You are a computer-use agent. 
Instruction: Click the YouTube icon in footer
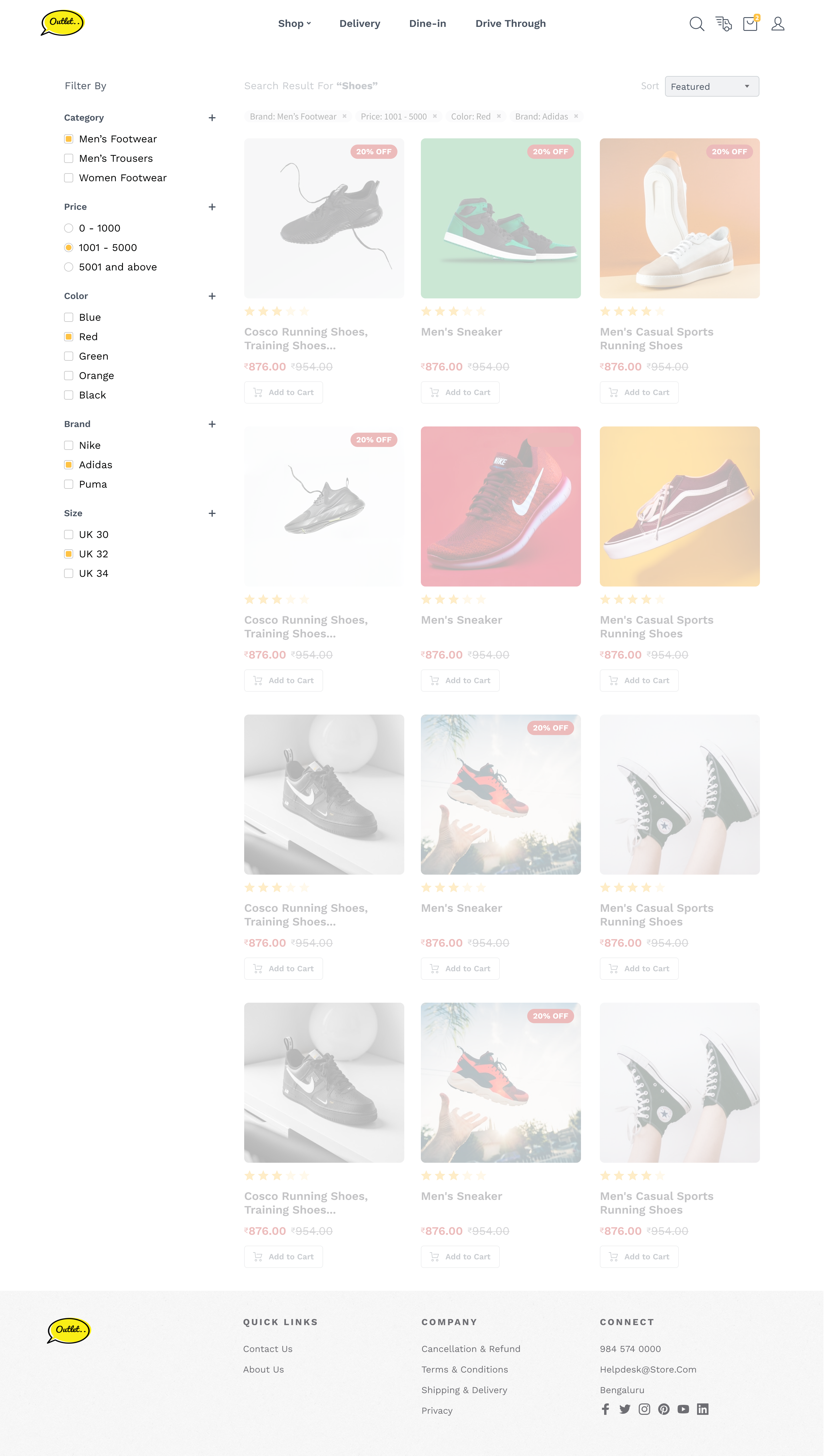coord(683,1409)
